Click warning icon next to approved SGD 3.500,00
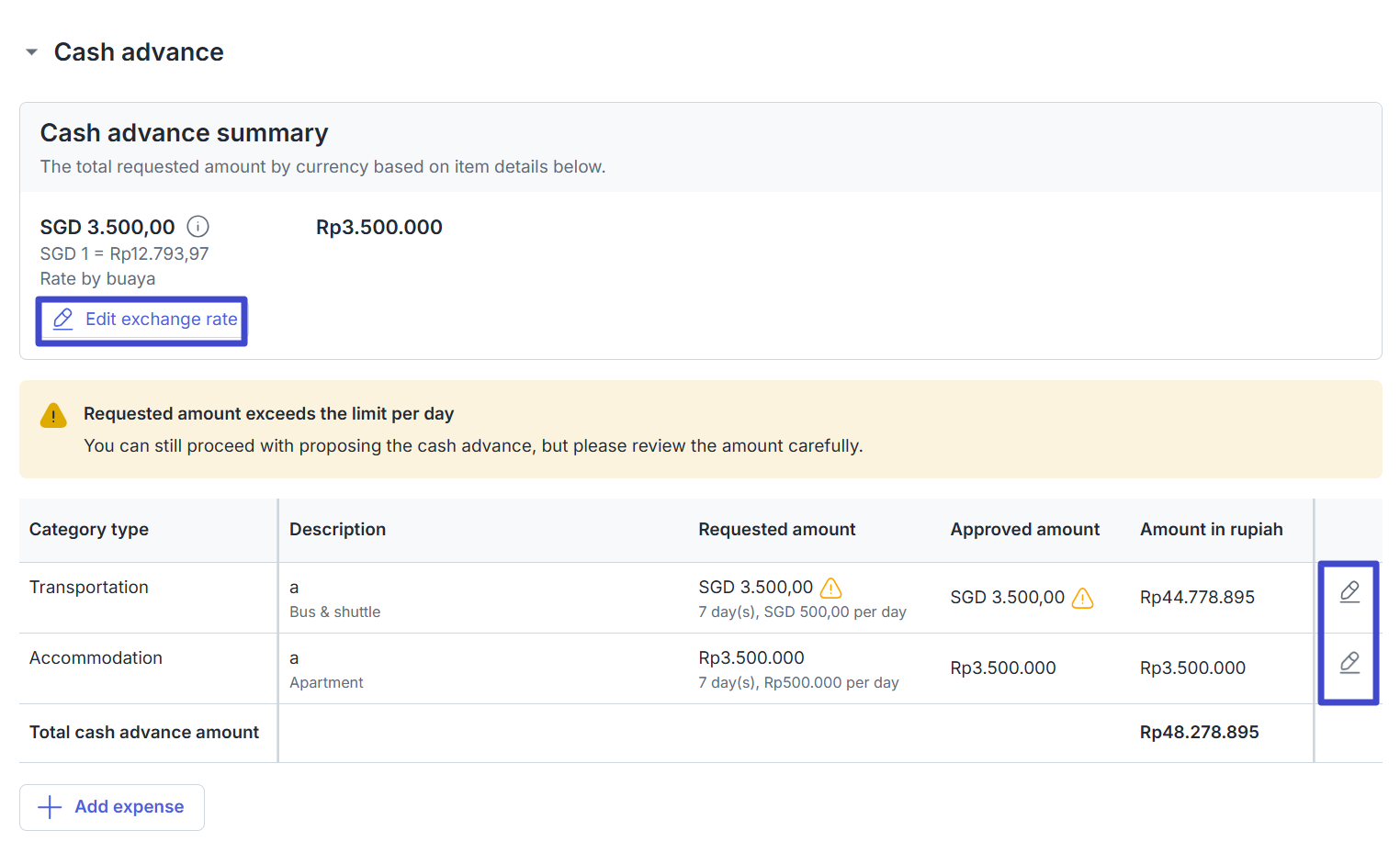 pyautogui.click(x=1082, y=598)
